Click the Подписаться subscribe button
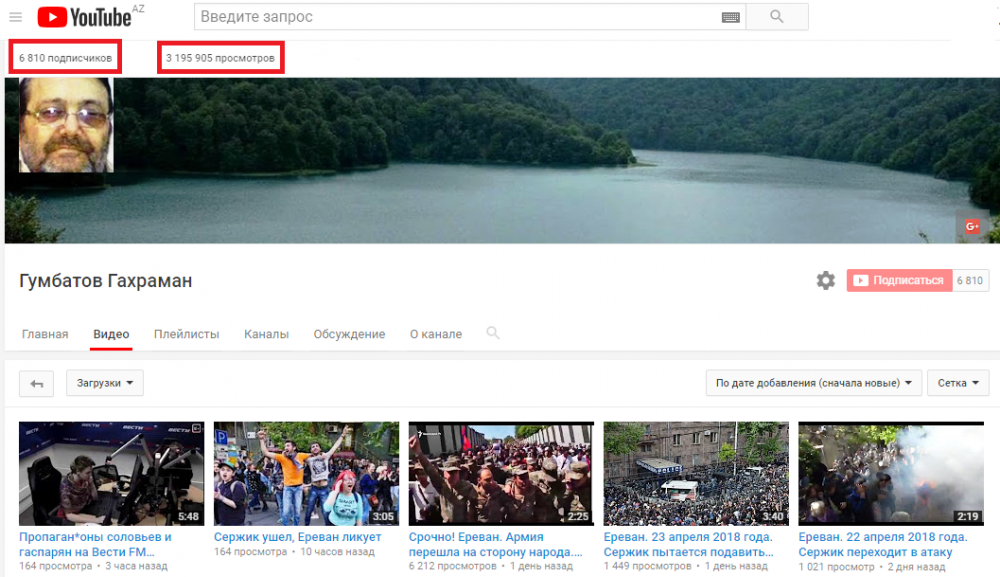The width and height of the screenshot is (1000, 577). [x=897, y=281]
